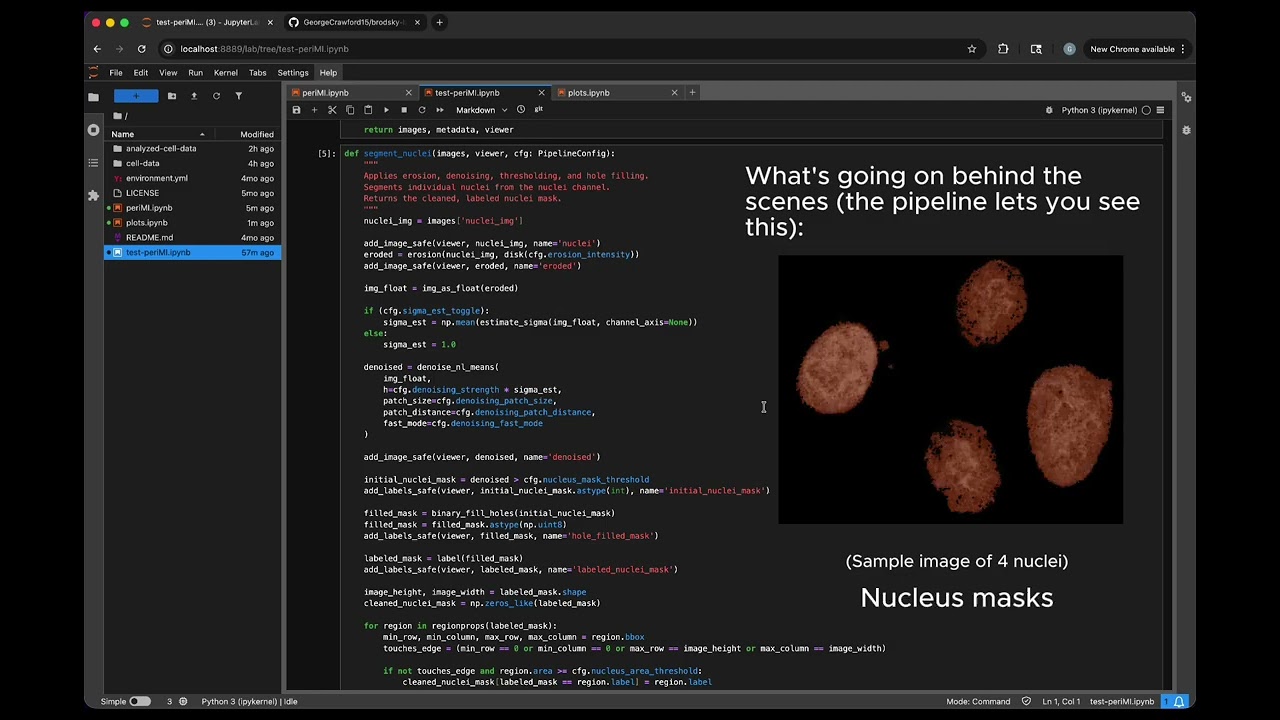Paste cells from clipboard in the notebook toolbar
1280x720 pixels.
[368, 110]
